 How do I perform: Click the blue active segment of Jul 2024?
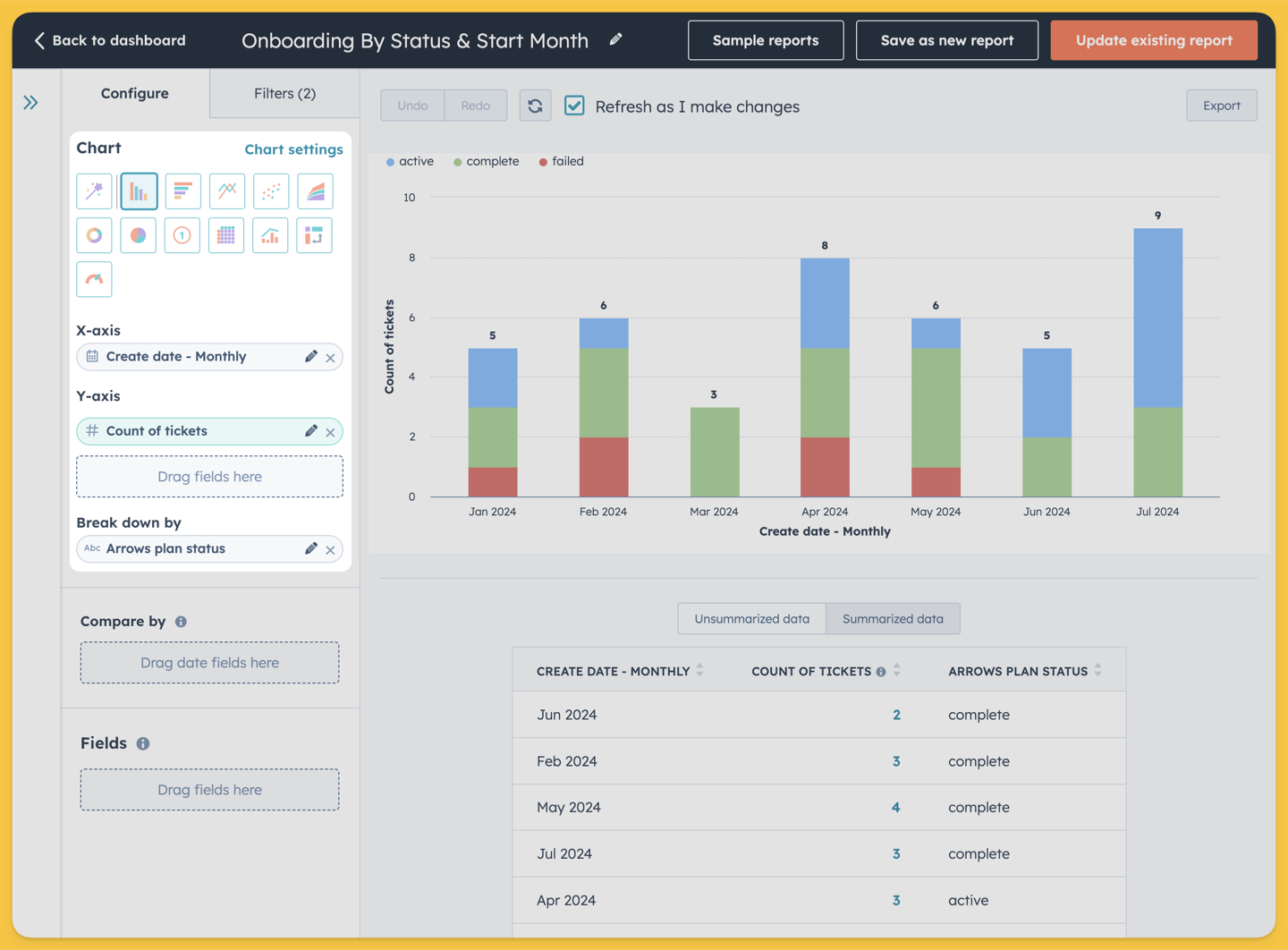click(x=1157, y=318)
